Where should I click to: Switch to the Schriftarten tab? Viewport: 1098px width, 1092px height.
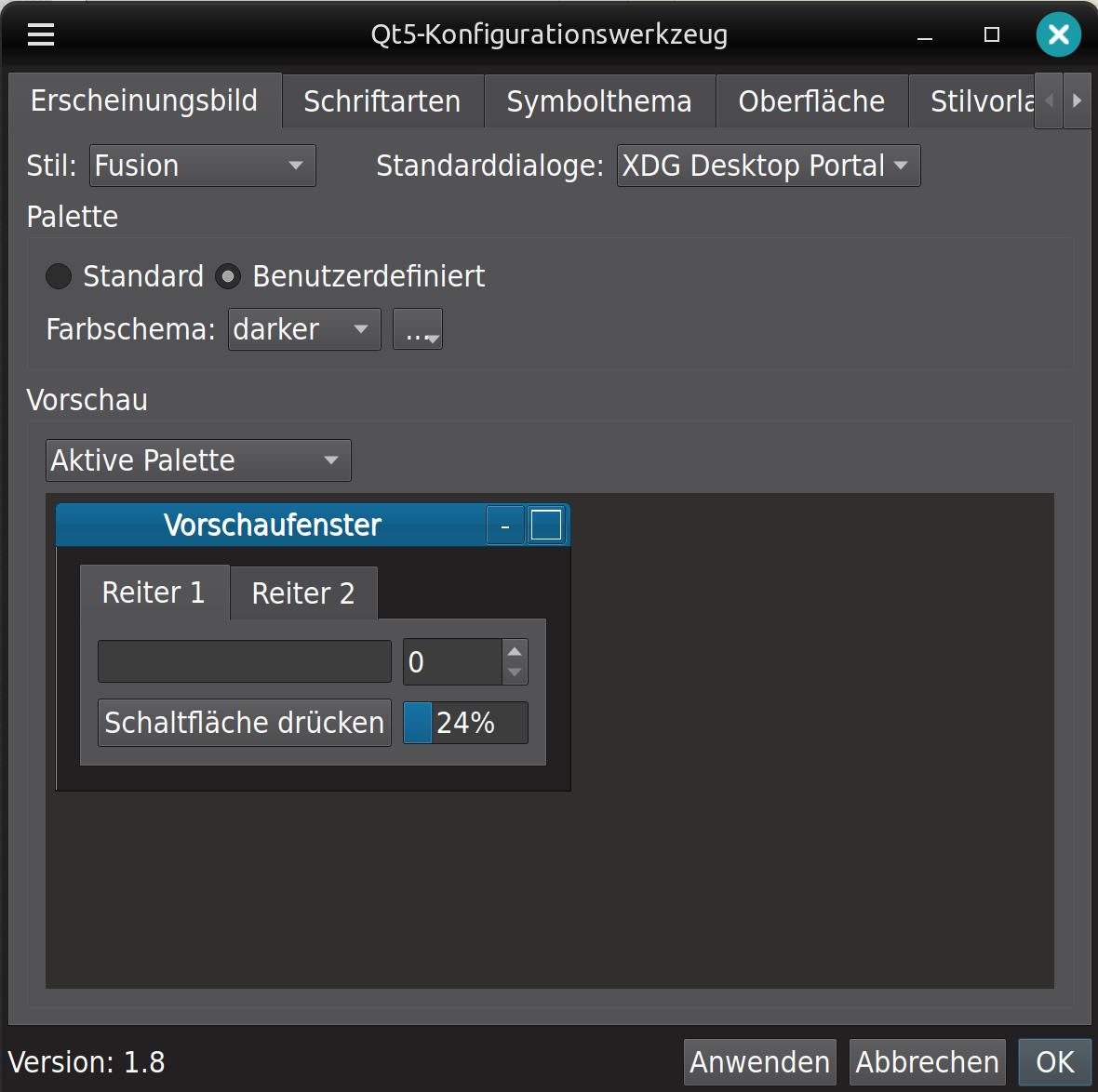382,100
